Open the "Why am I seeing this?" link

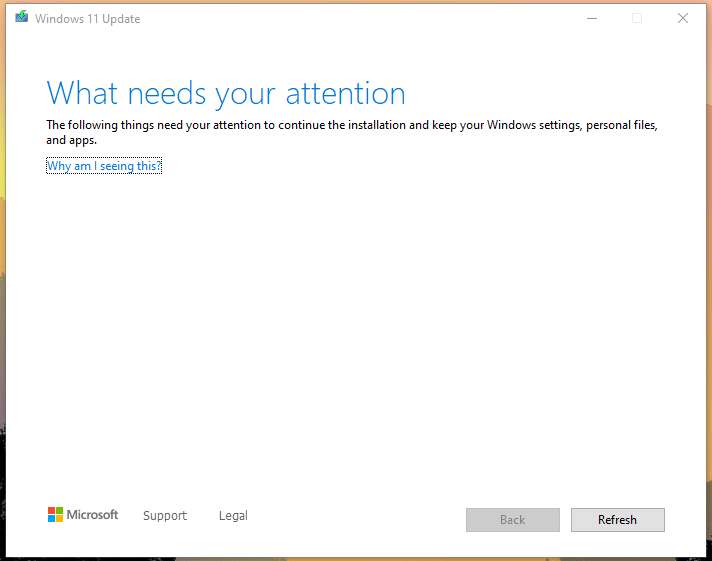click(104, 166)
